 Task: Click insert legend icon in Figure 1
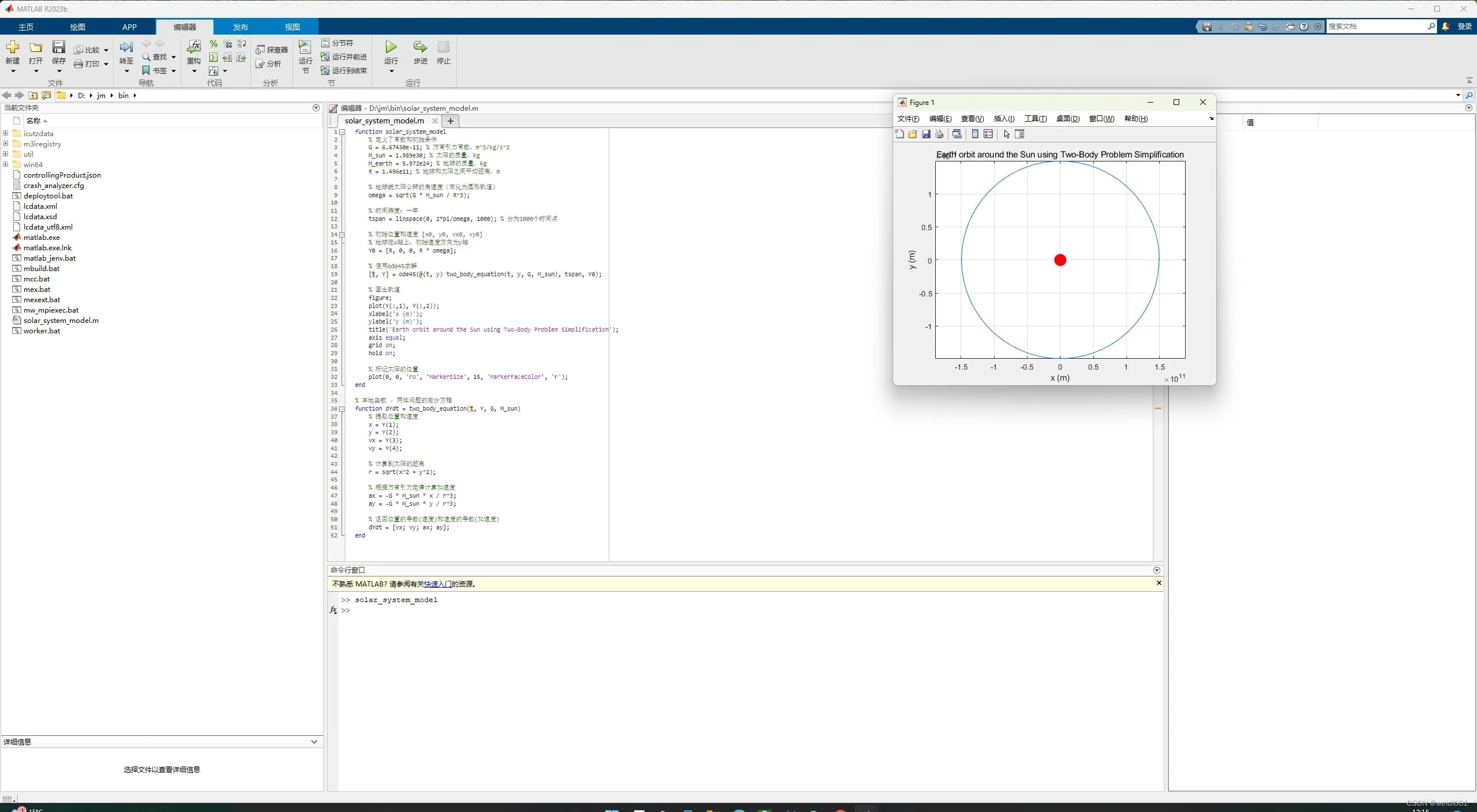pos(988,134)
